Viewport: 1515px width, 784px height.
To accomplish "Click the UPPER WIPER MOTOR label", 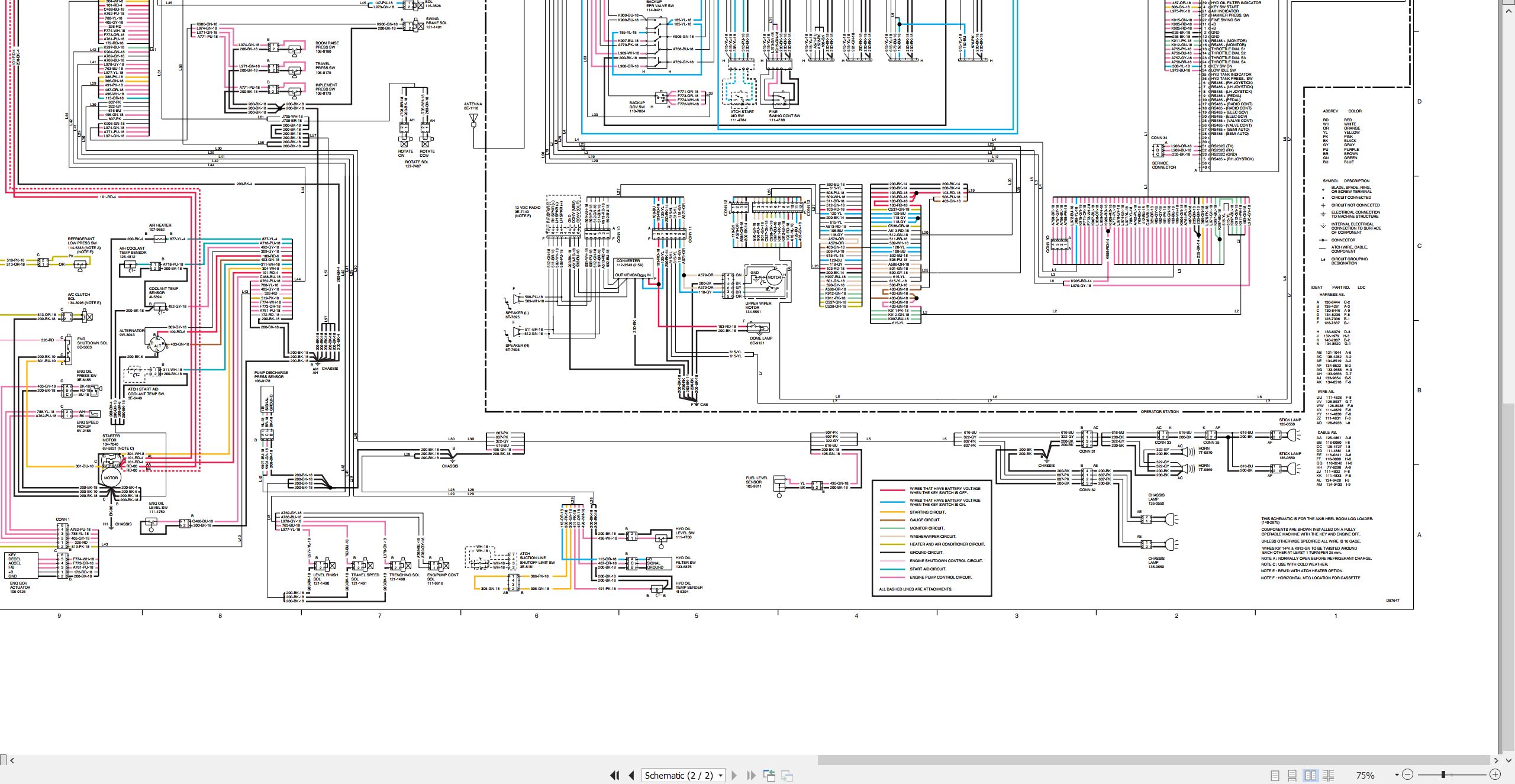I will pos(758,305).
